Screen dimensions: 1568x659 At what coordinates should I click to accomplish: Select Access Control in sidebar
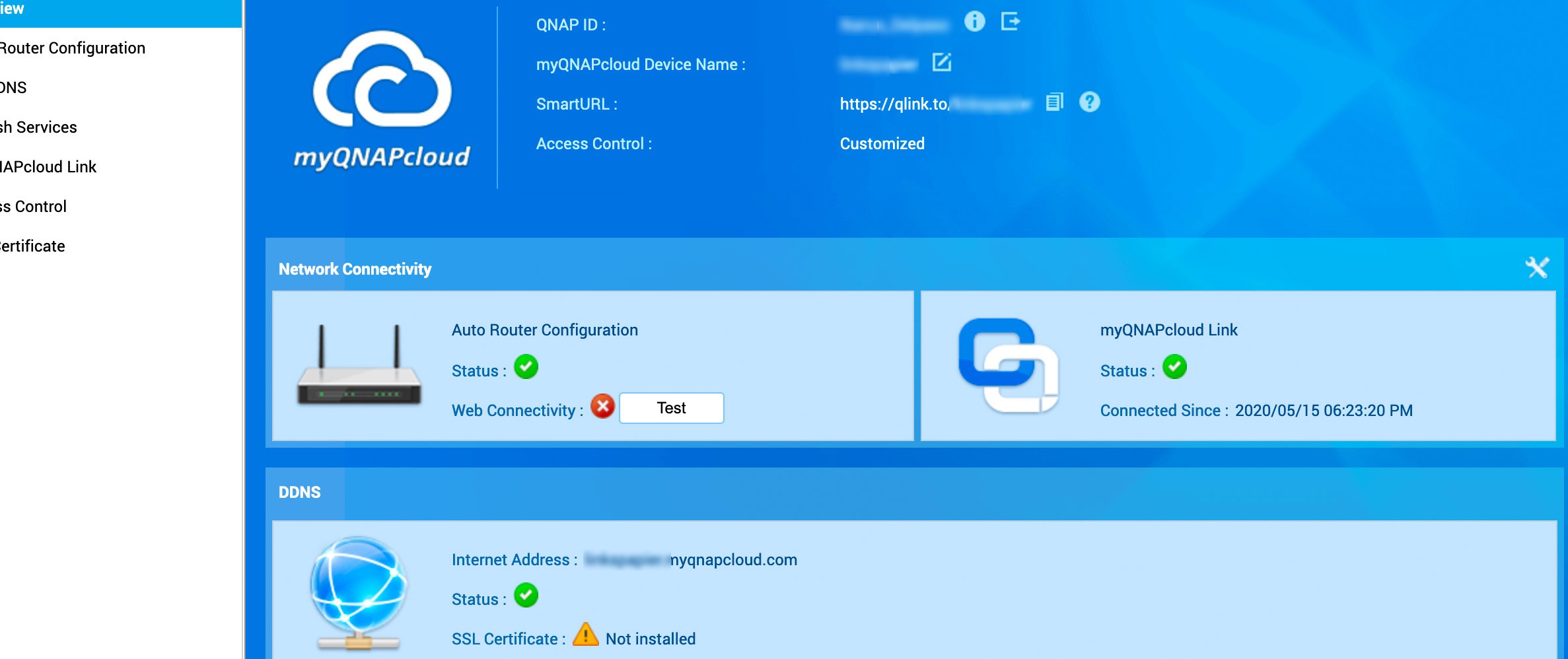click(33, 207)
